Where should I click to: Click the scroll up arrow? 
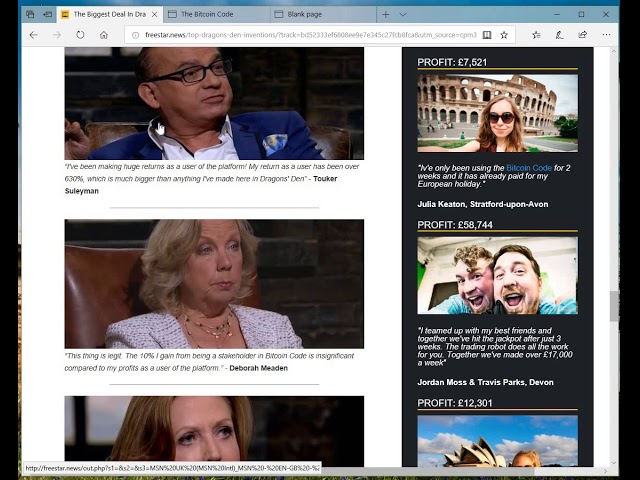[x=613, y=51]
